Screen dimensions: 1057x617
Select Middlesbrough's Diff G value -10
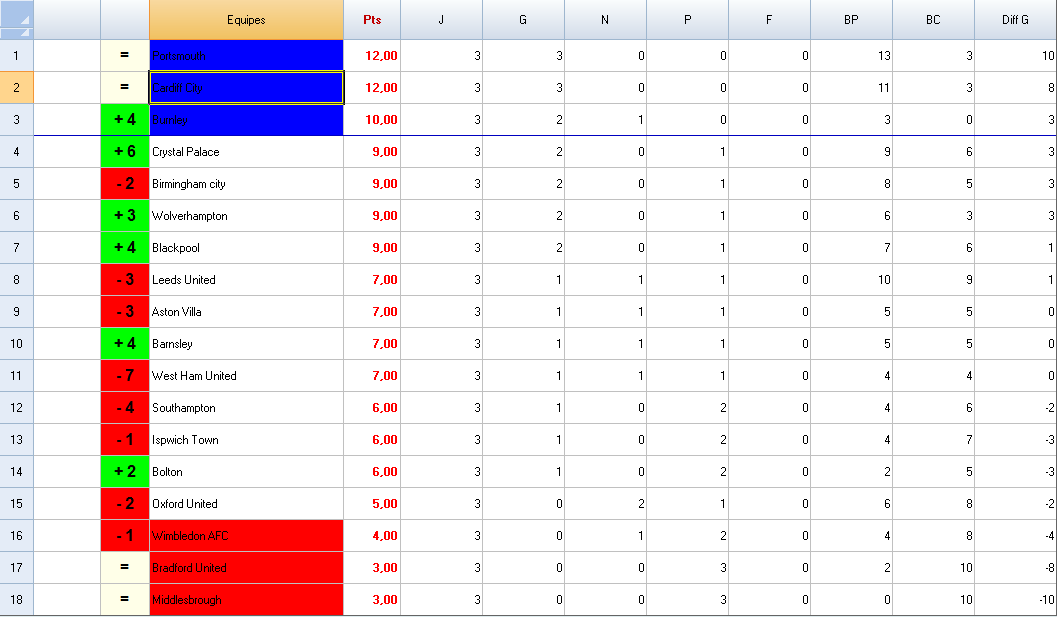coord(1015,599)
